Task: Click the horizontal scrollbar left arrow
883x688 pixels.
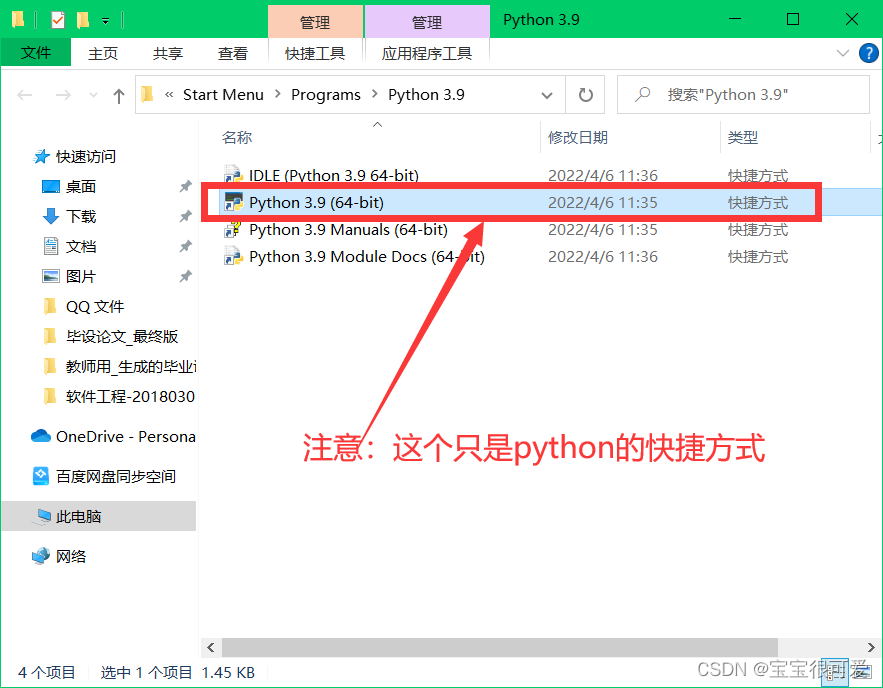Action: pos(211,647)
